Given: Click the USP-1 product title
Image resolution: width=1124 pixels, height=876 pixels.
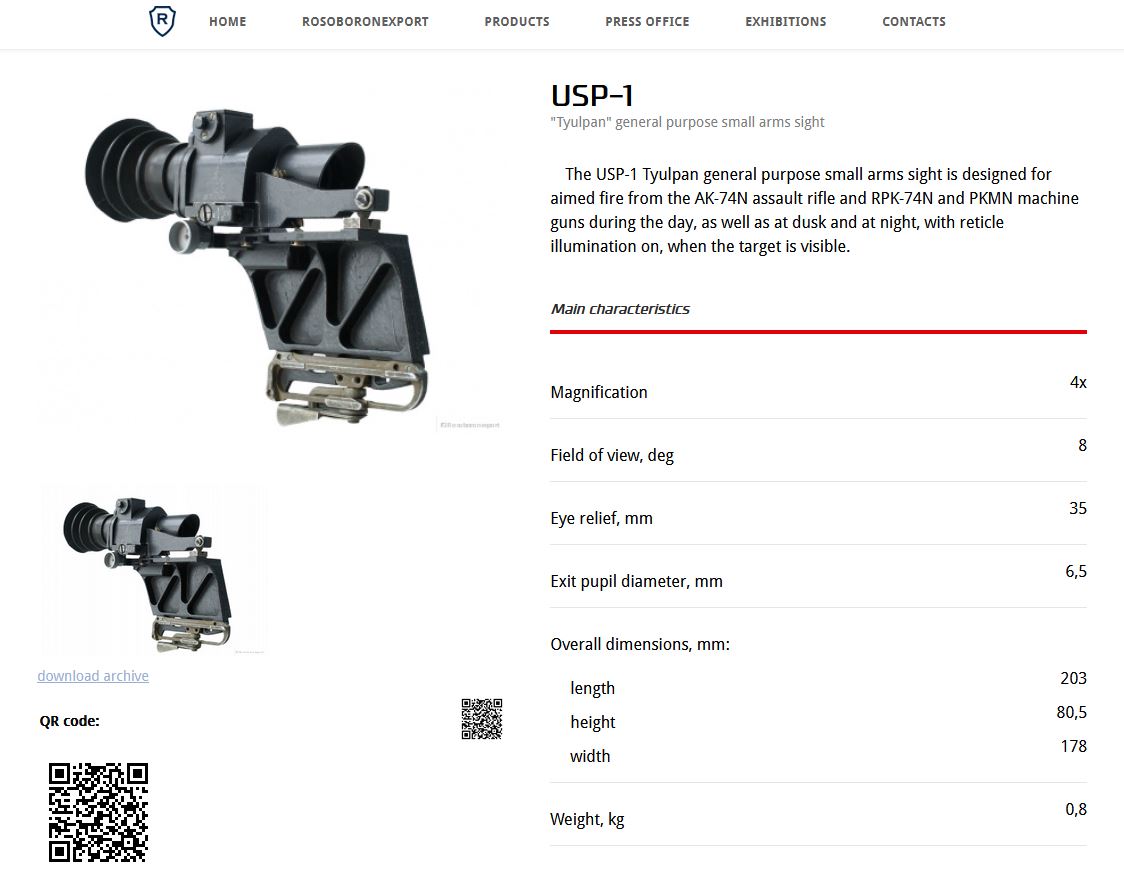Looking at the screenshot, I should [592, 95].
